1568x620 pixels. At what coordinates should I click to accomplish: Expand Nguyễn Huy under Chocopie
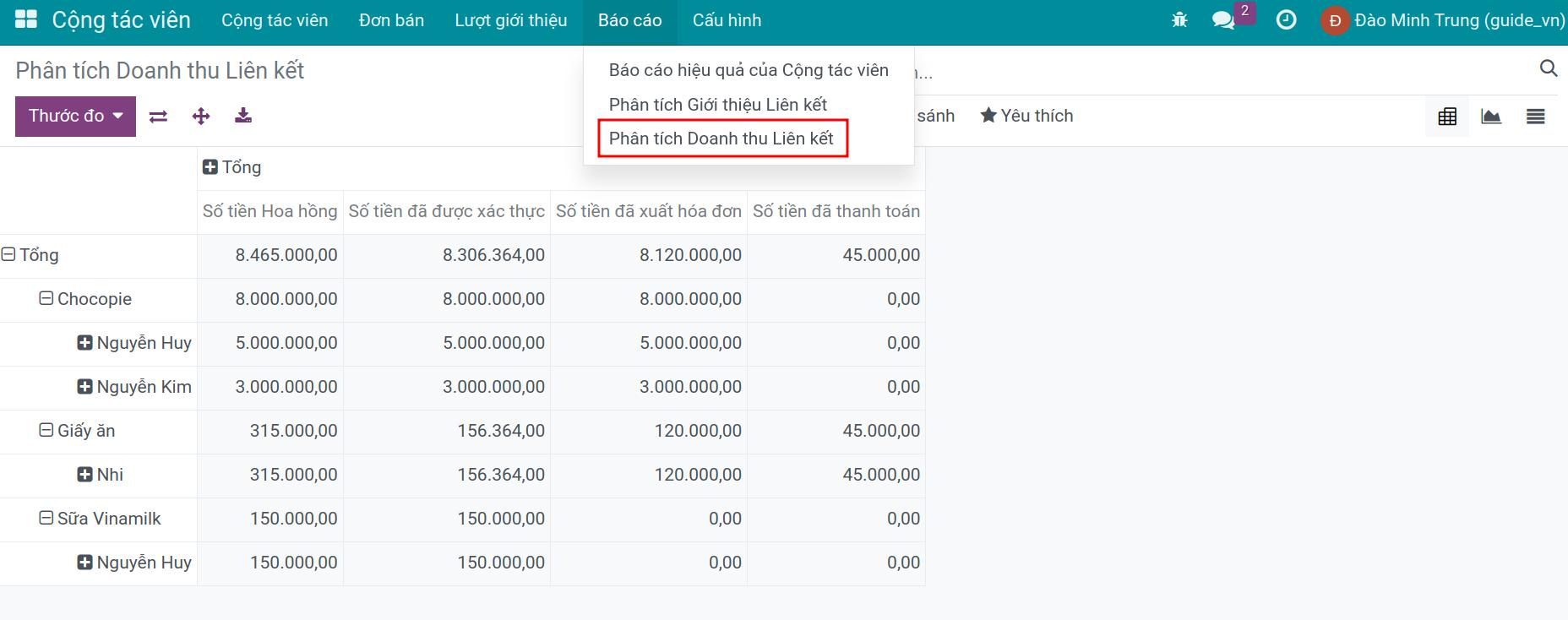coord(134,343)
